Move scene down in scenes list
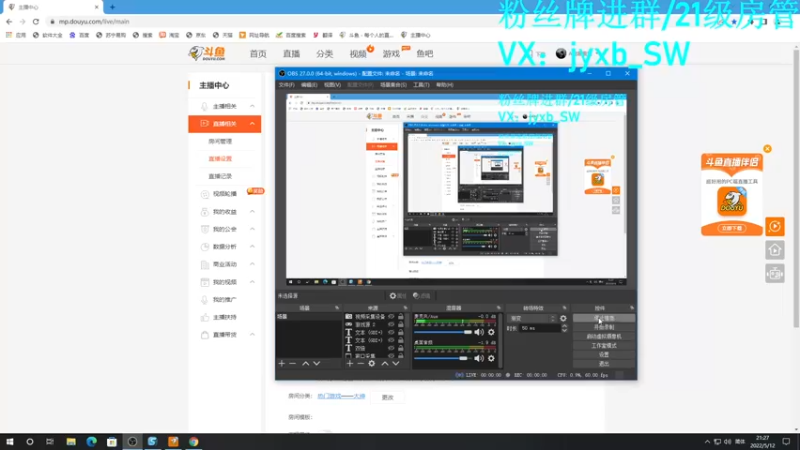Viewport: 800px width, 450px height. pos(316,363)
